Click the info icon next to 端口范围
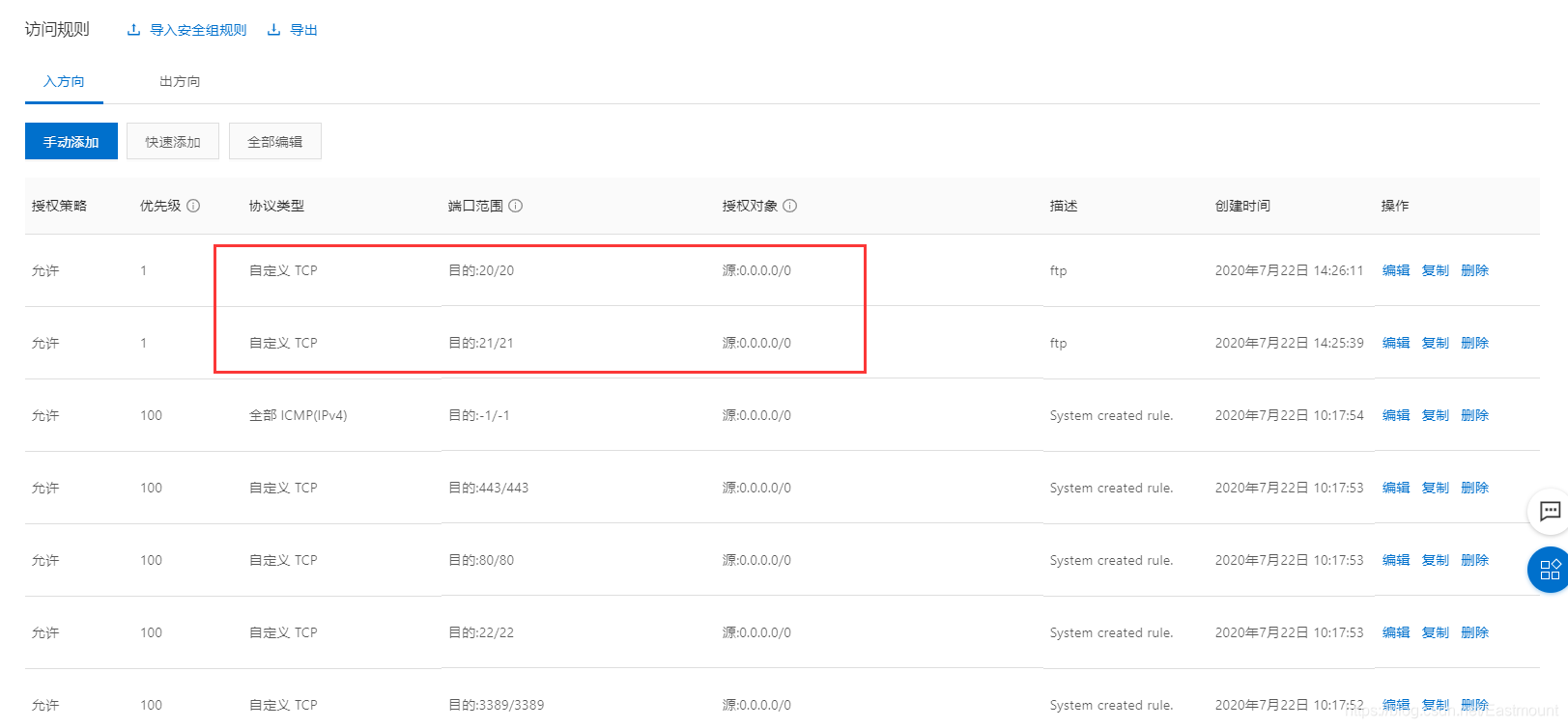The image size is (1568, 728). 516,206
